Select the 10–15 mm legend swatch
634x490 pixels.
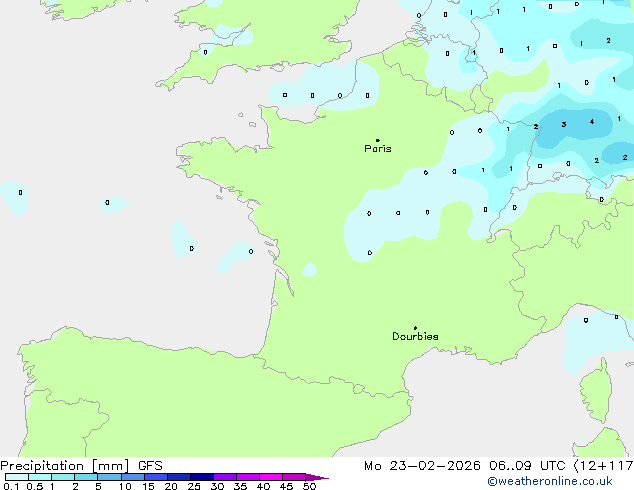[x=133, y=477]
